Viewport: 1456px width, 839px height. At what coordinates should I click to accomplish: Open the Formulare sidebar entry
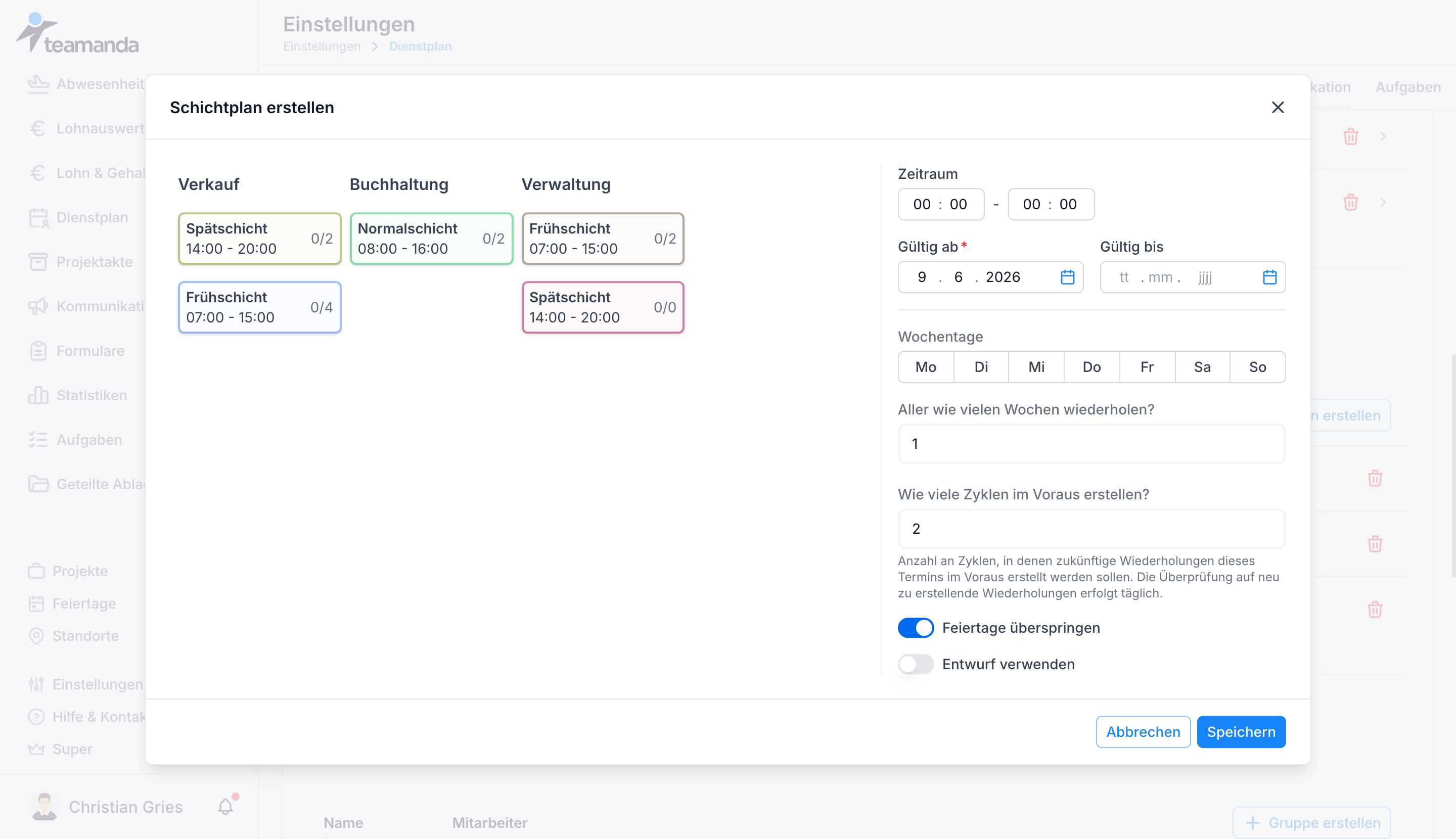pyautogui.click(x=77, y=350)
